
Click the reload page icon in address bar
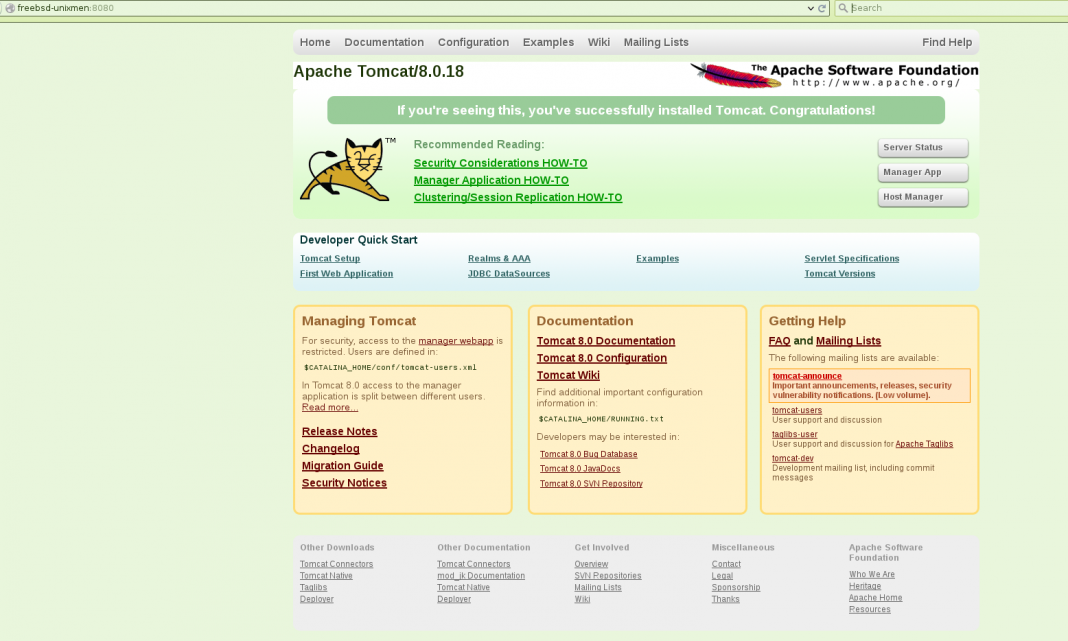pyautogui.click(x=822, y=8)
